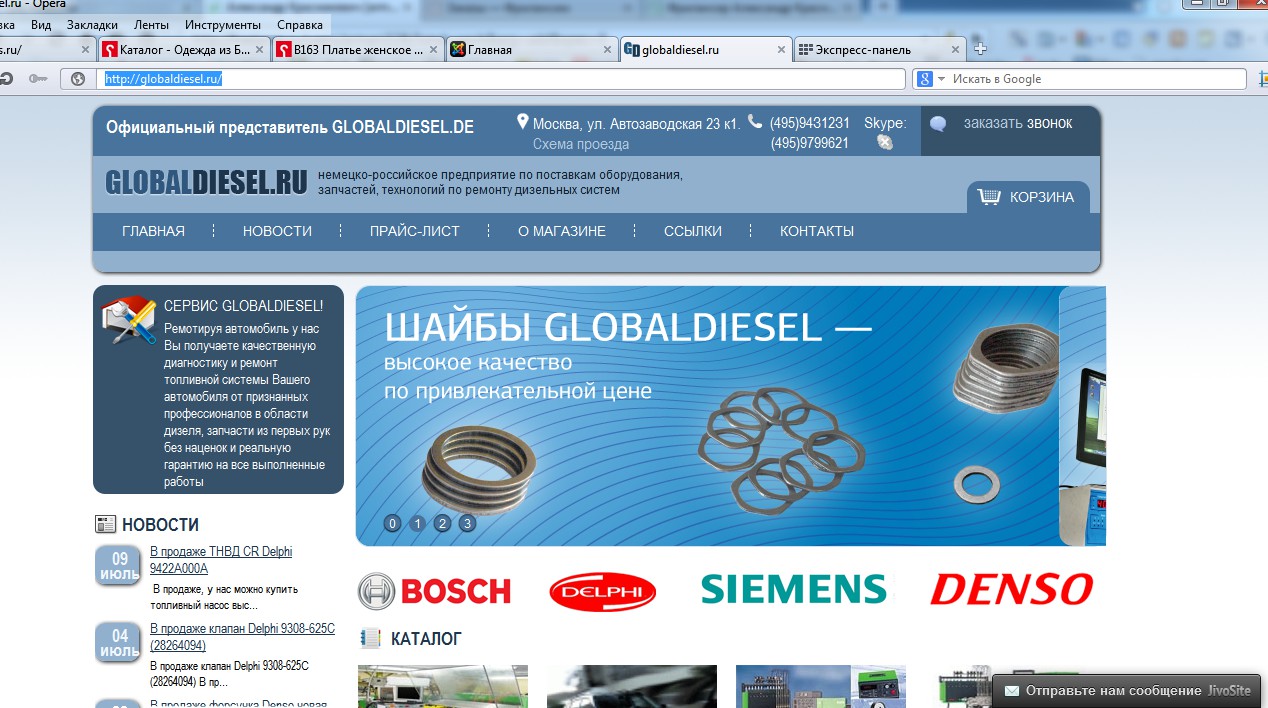The image size is (1268, 708).
Task: Open the Закладки menu
Action: click(x=92, y=24)
